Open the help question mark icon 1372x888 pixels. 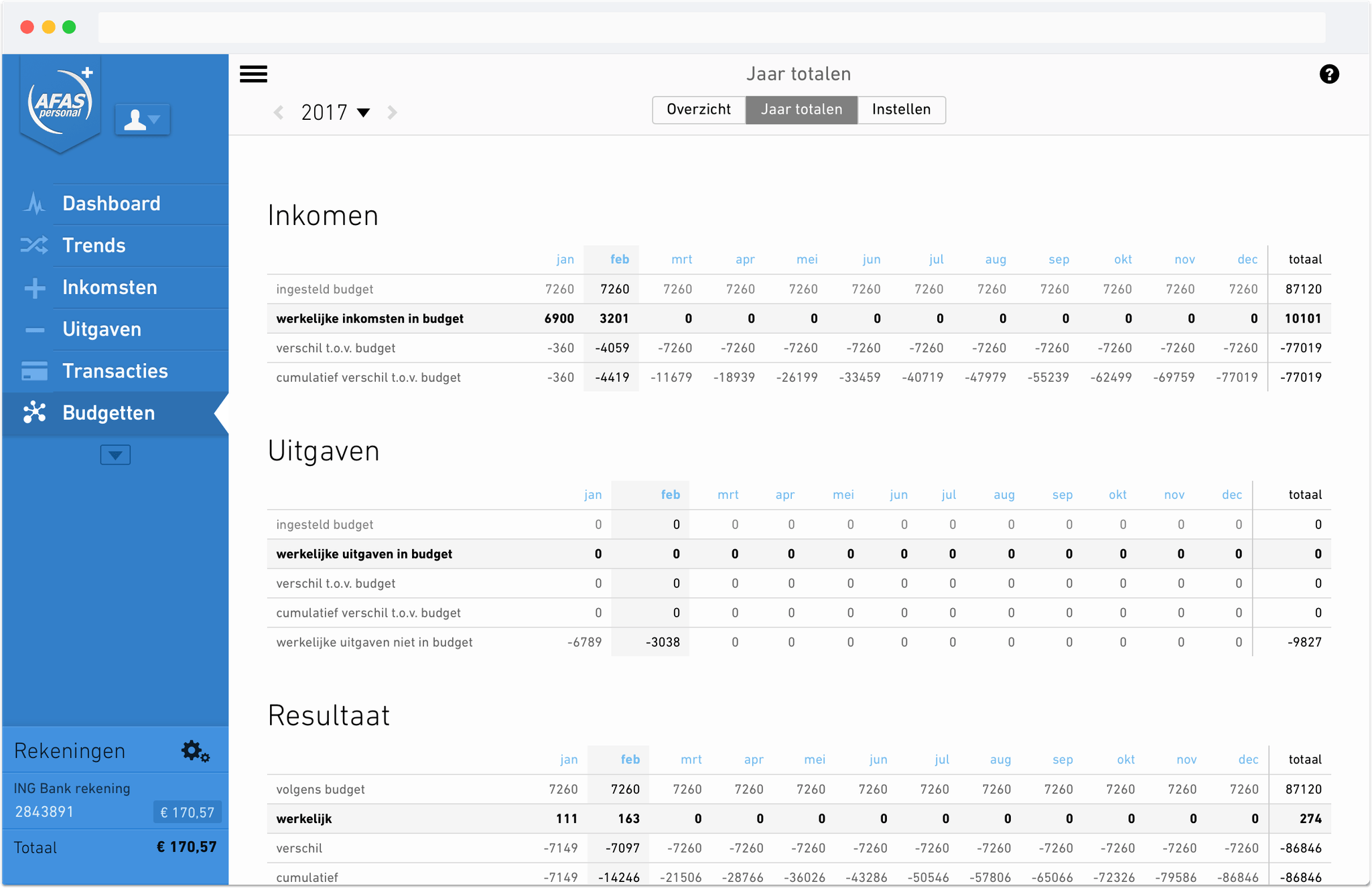(1329, 74)
